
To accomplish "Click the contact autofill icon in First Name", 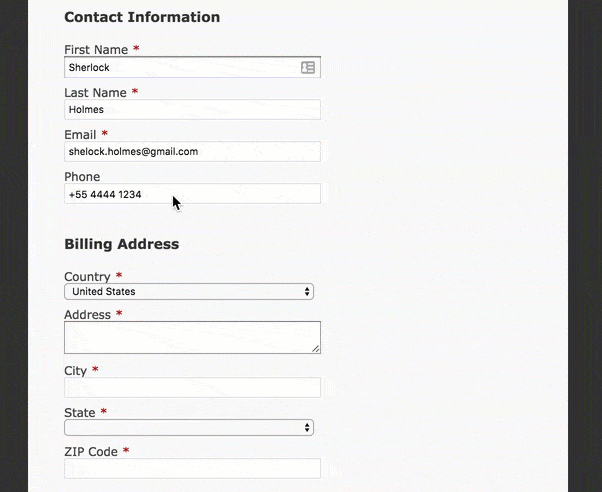I will (308, 68).
